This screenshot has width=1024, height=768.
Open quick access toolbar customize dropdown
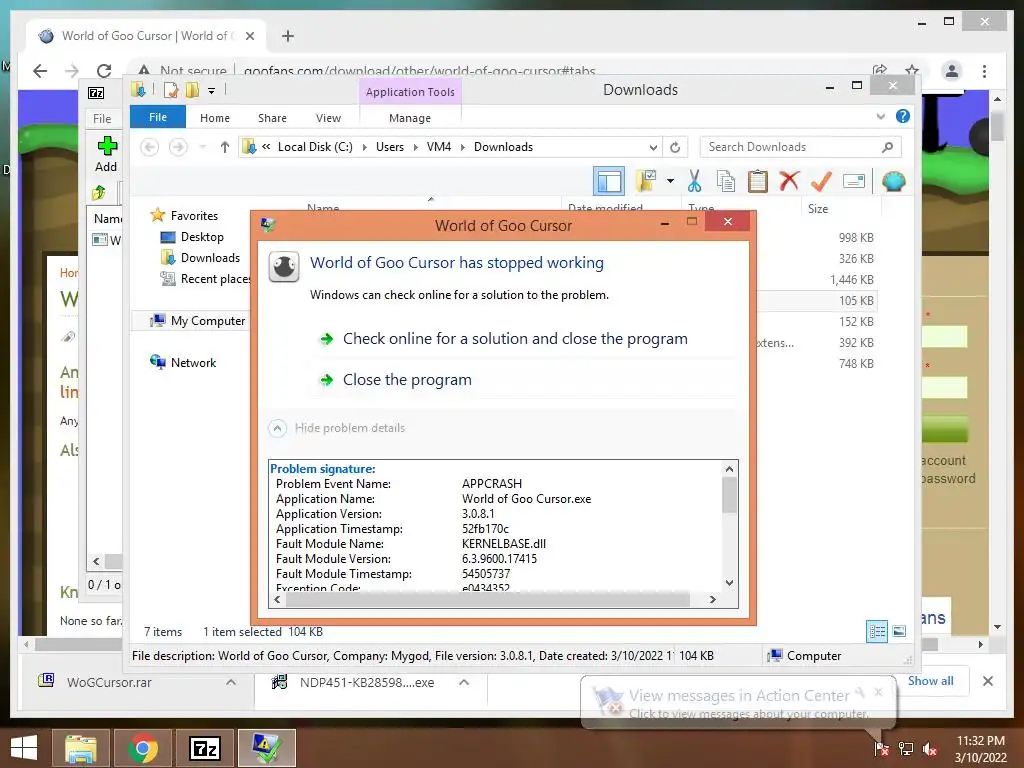click(212, 91)
